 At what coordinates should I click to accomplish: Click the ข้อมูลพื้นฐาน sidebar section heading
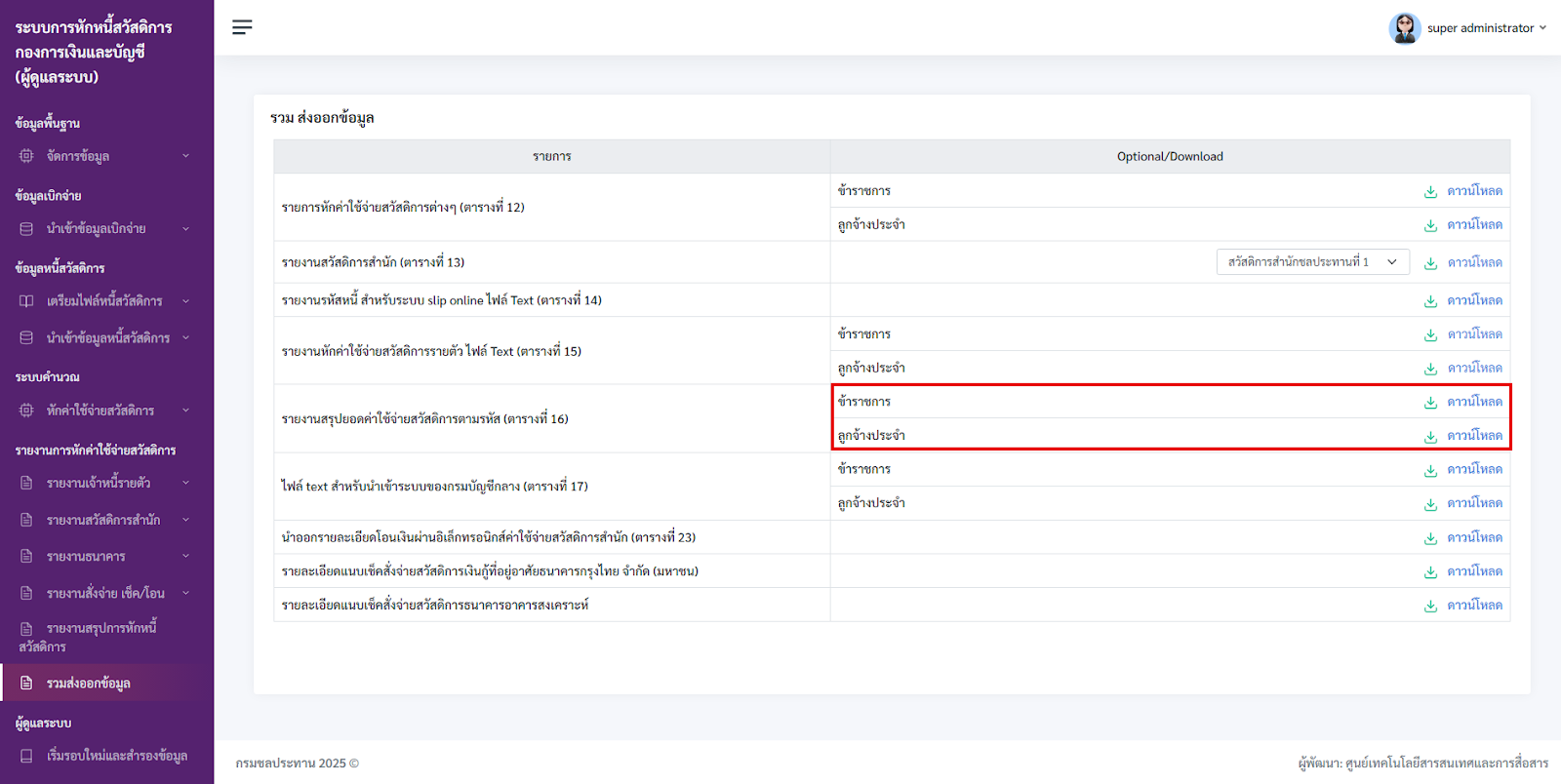[x=48, y=124]
